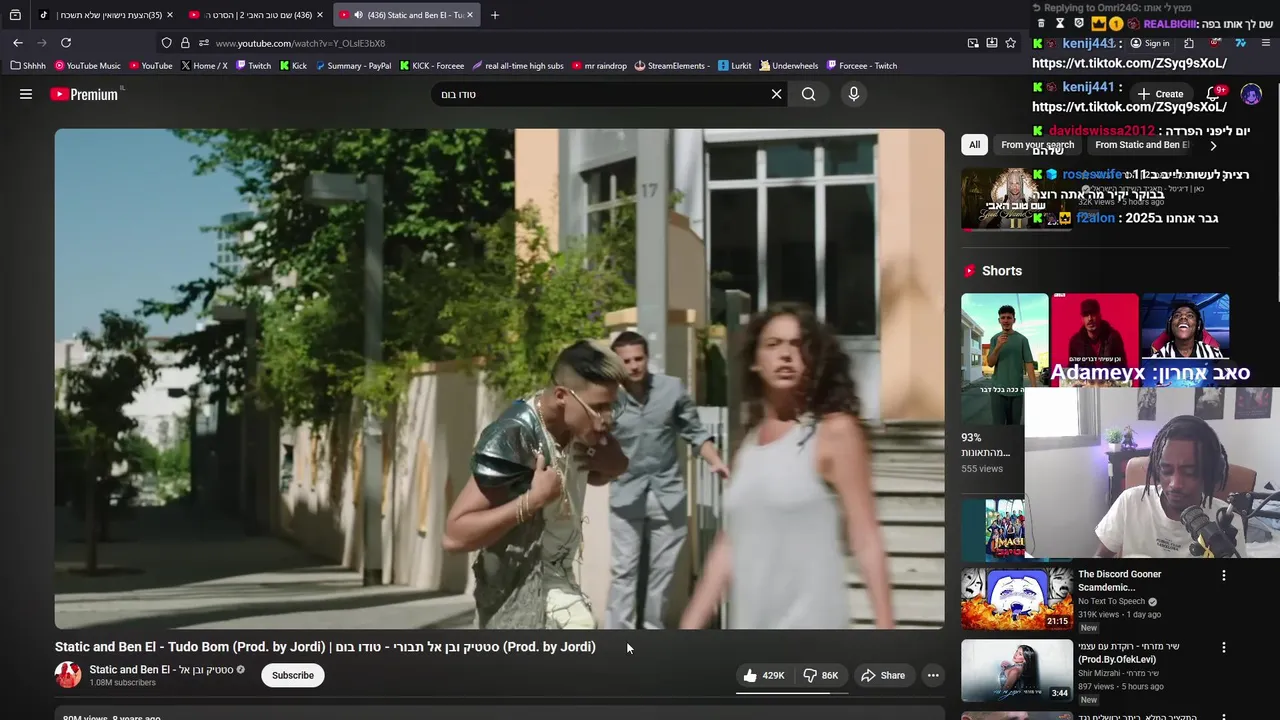The image size is (1280, 720).
Task: Open YouTube notifications bell
Action: coord(1213,94)
